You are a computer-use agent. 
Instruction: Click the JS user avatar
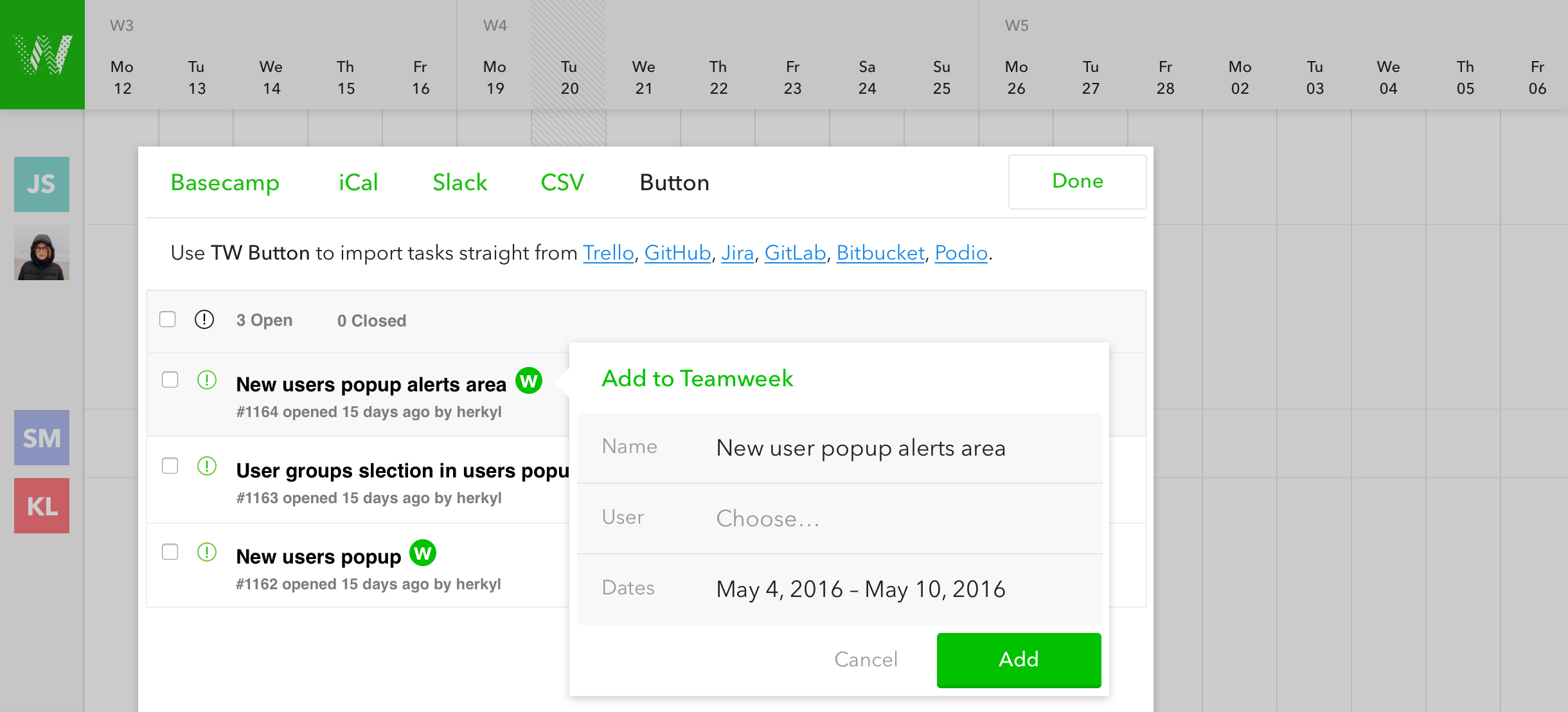[x=42, y=184]
